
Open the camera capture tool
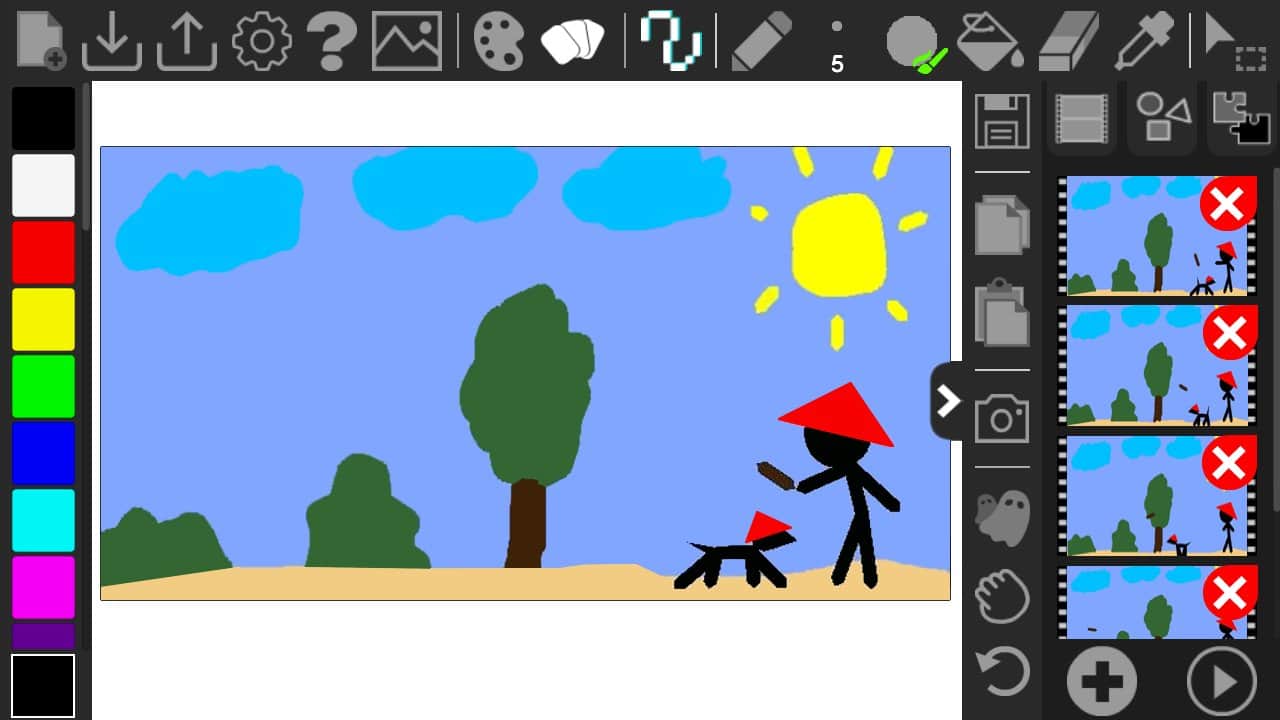tap(1002, 418)
